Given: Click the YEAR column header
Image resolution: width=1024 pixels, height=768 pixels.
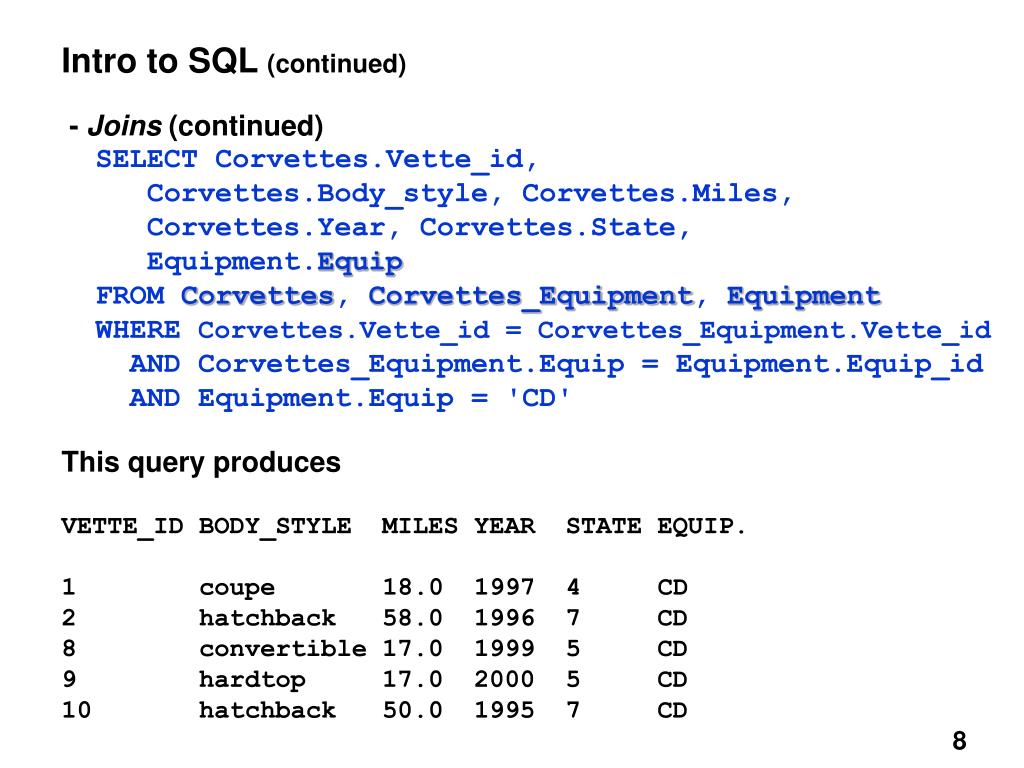Looking at the screenshot, I should [x=504, y=526].
